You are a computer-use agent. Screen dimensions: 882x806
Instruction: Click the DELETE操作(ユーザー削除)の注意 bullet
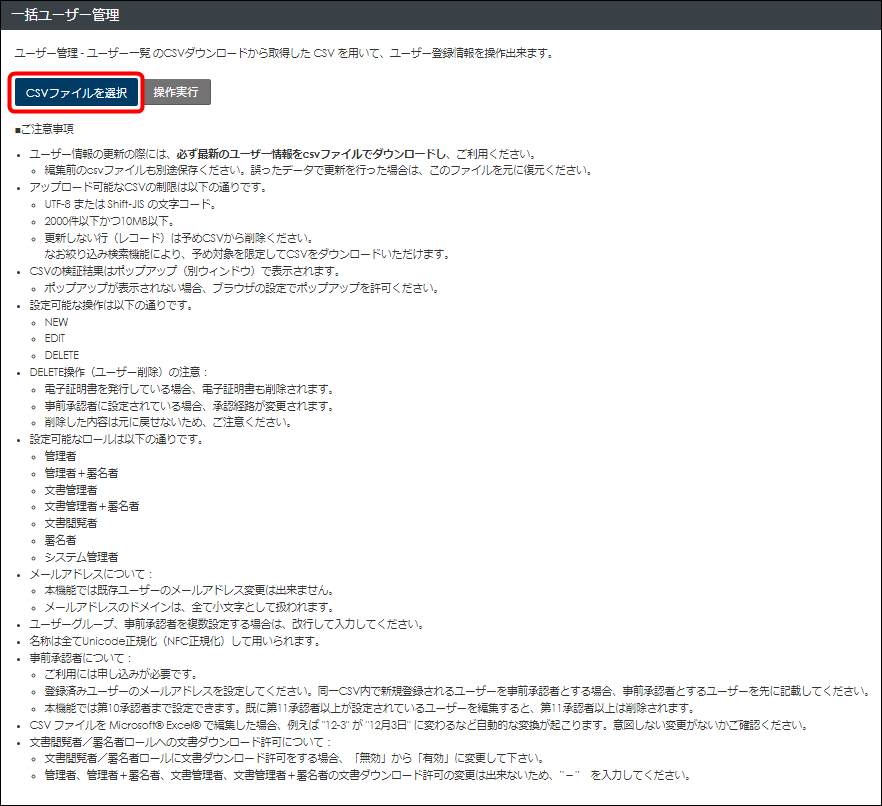tap(118, 372)
